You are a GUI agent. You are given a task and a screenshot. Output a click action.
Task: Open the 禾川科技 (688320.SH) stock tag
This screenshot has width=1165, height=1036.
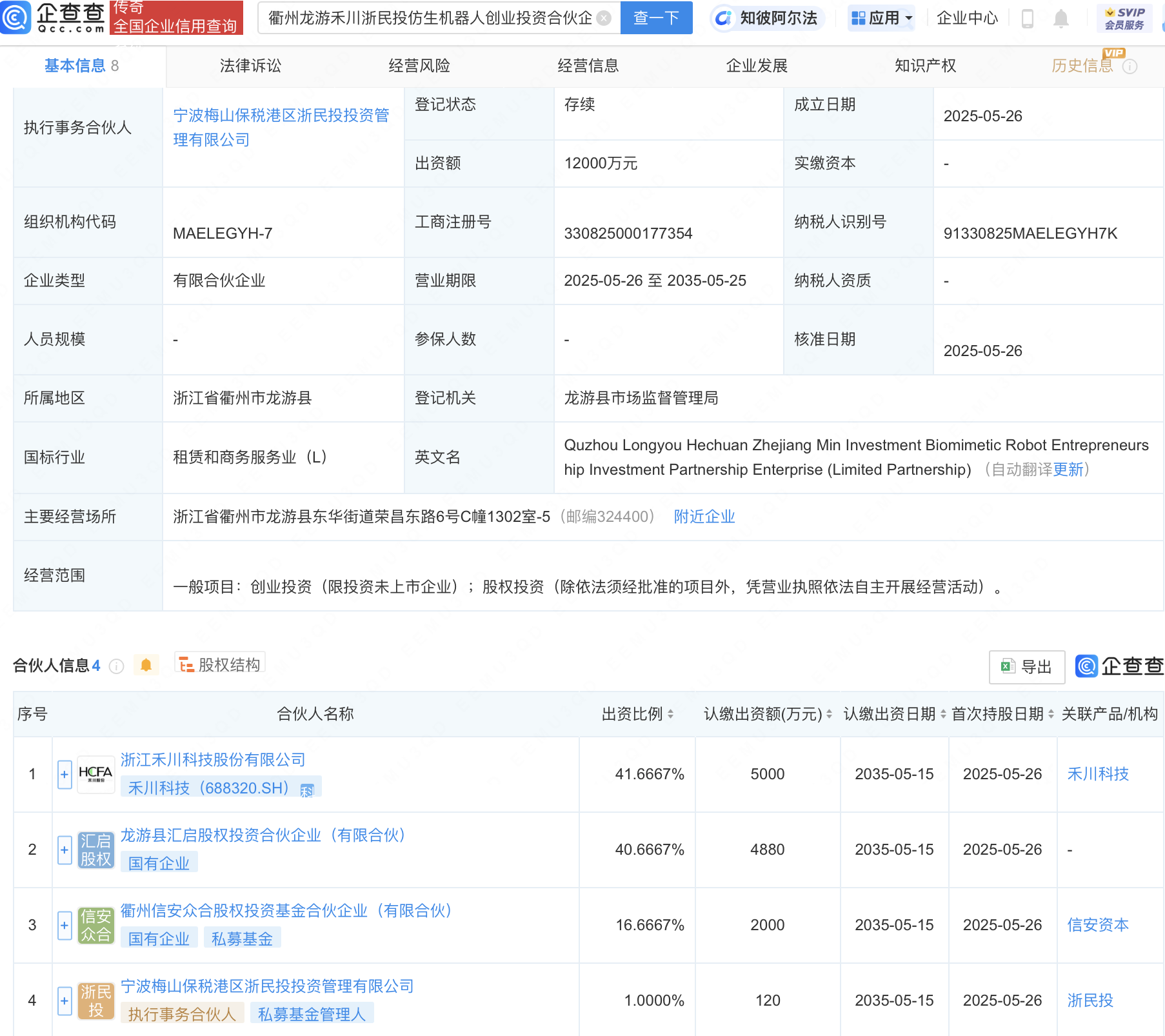(221, 788)
